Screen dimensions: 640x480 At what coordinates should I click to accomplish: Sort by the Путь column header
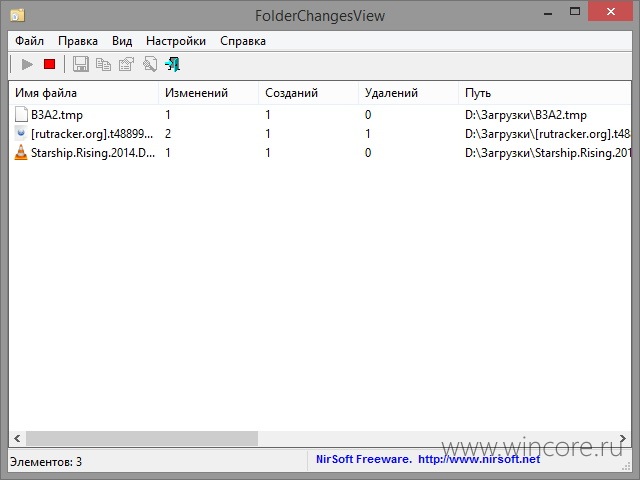click(x=544, y=93)
